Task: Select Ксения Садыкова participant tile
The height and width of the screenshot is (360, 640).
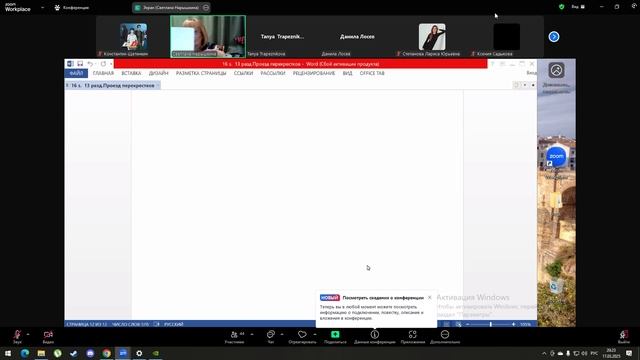Action: (x=507, y=37)
